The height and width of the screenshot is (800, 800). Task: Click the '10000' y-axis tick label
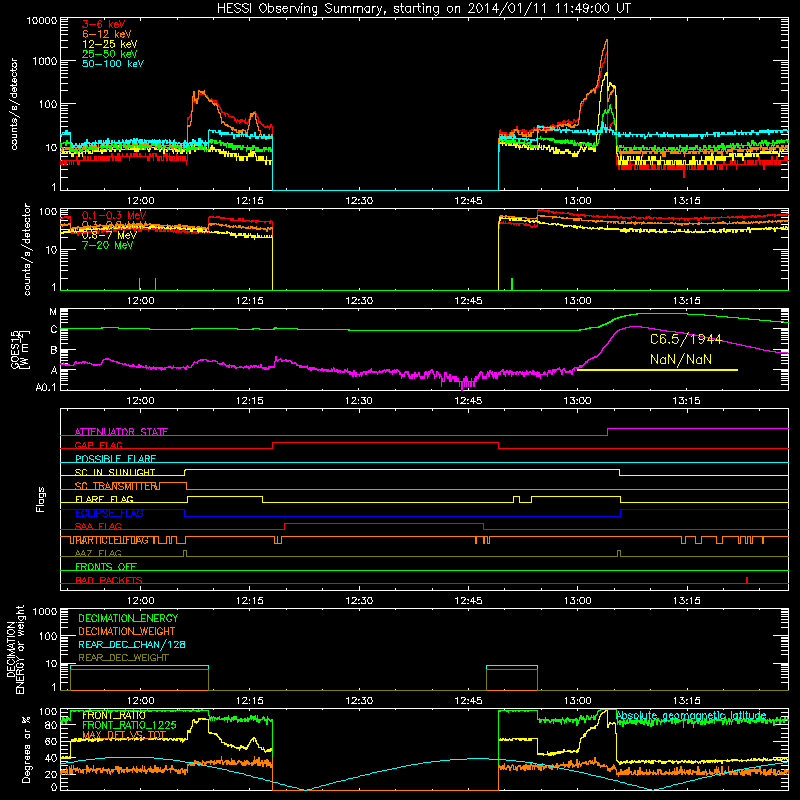[42, 21]
